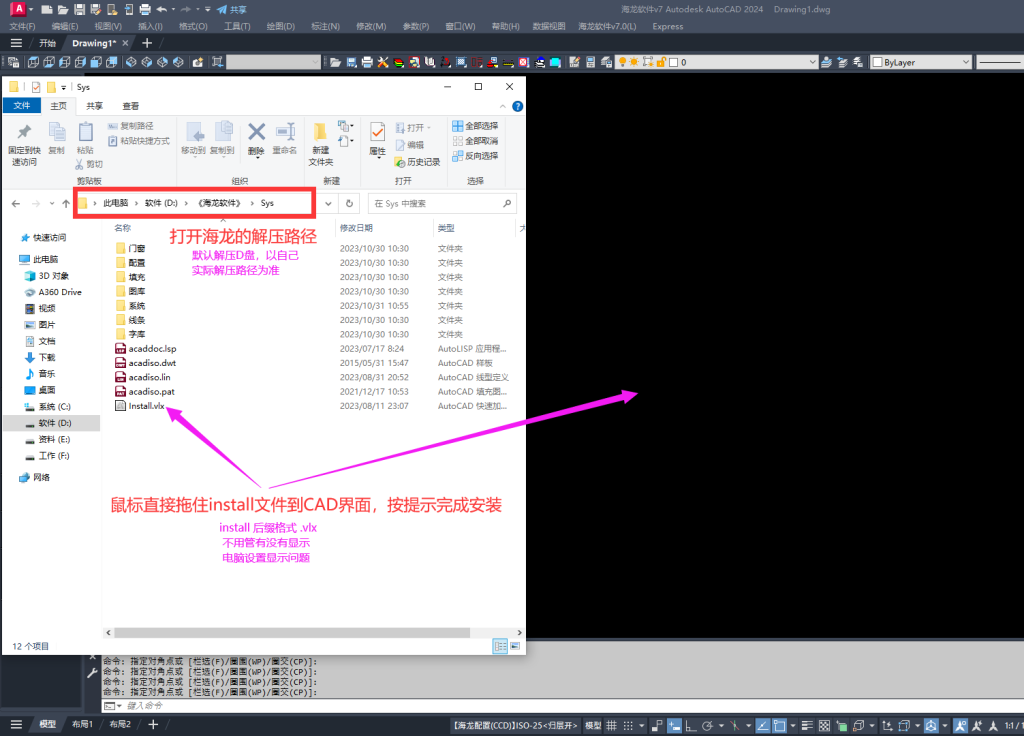Click the layer properties icon left of layer dropdown
1024x736 pixels.
tap(606, 62)
